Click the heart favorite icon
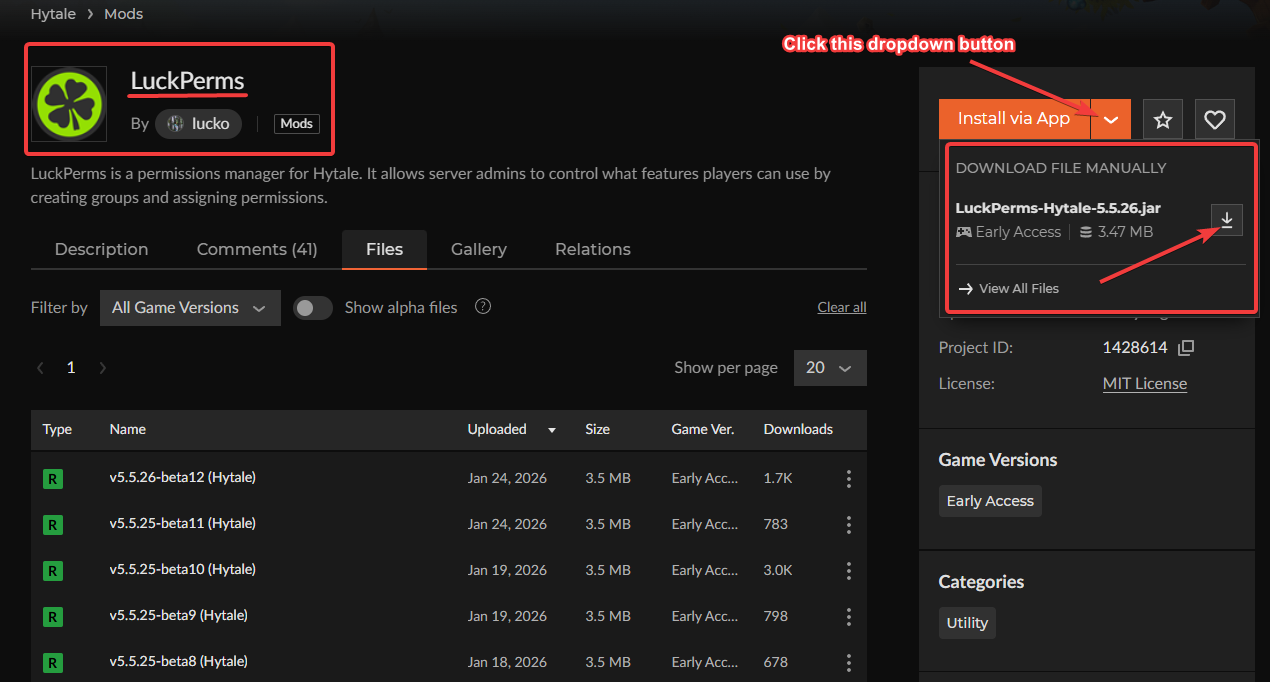The width and height of the screenshot is (1270, 682). pos(1214,120)
